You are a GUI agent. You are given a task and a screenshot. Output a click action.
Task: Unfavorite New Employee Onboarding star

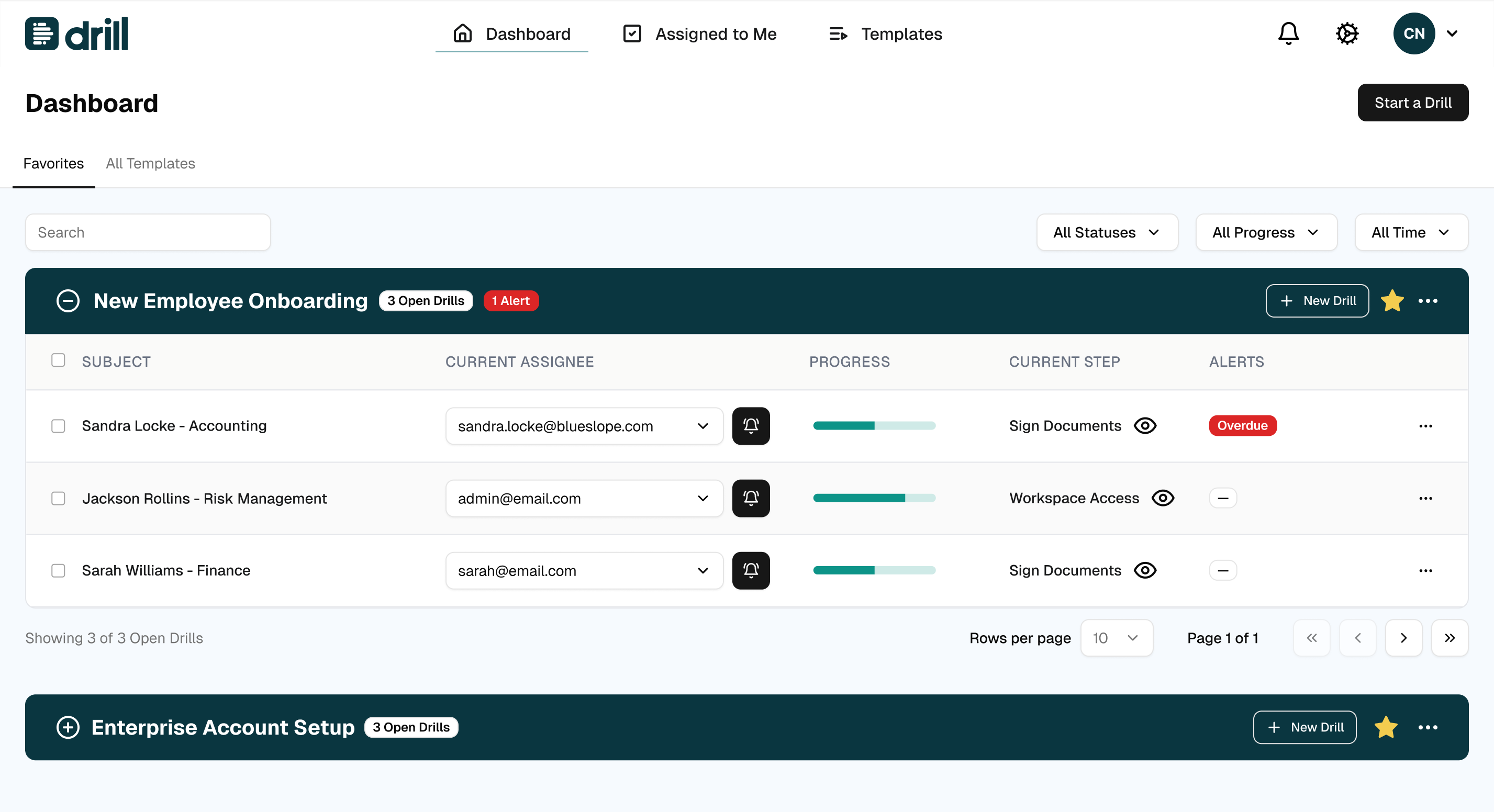tap(1392, 301)
